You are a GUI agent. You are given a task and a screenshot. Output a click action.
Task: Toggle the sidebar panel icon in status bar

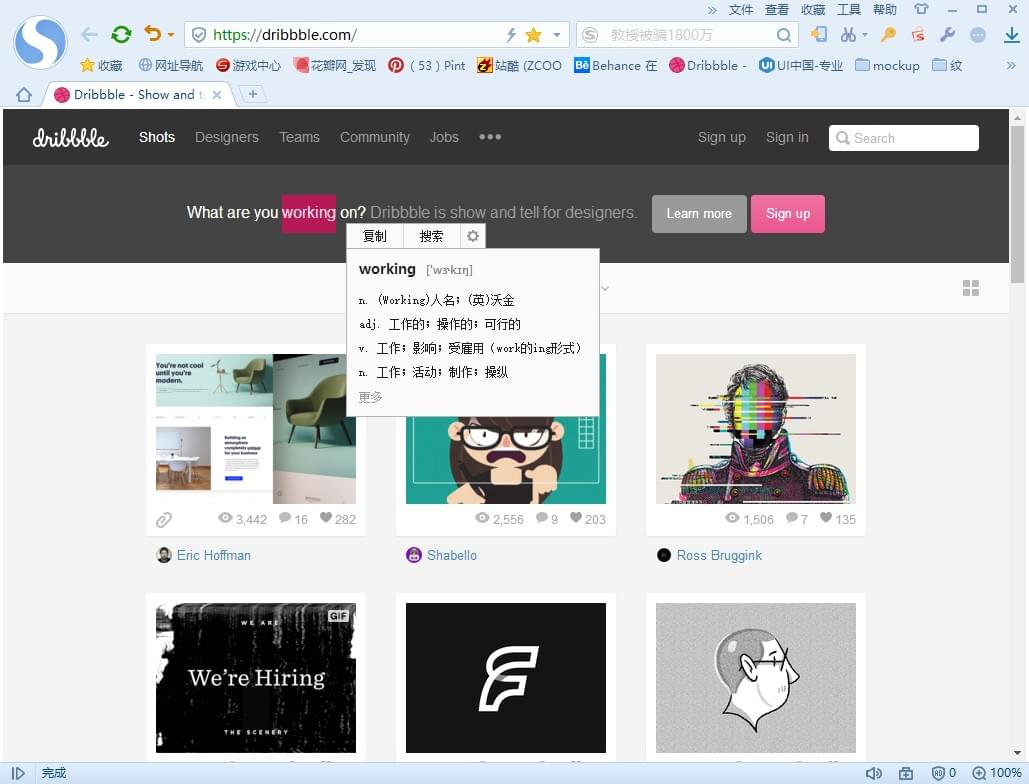[x=18, y=773]
